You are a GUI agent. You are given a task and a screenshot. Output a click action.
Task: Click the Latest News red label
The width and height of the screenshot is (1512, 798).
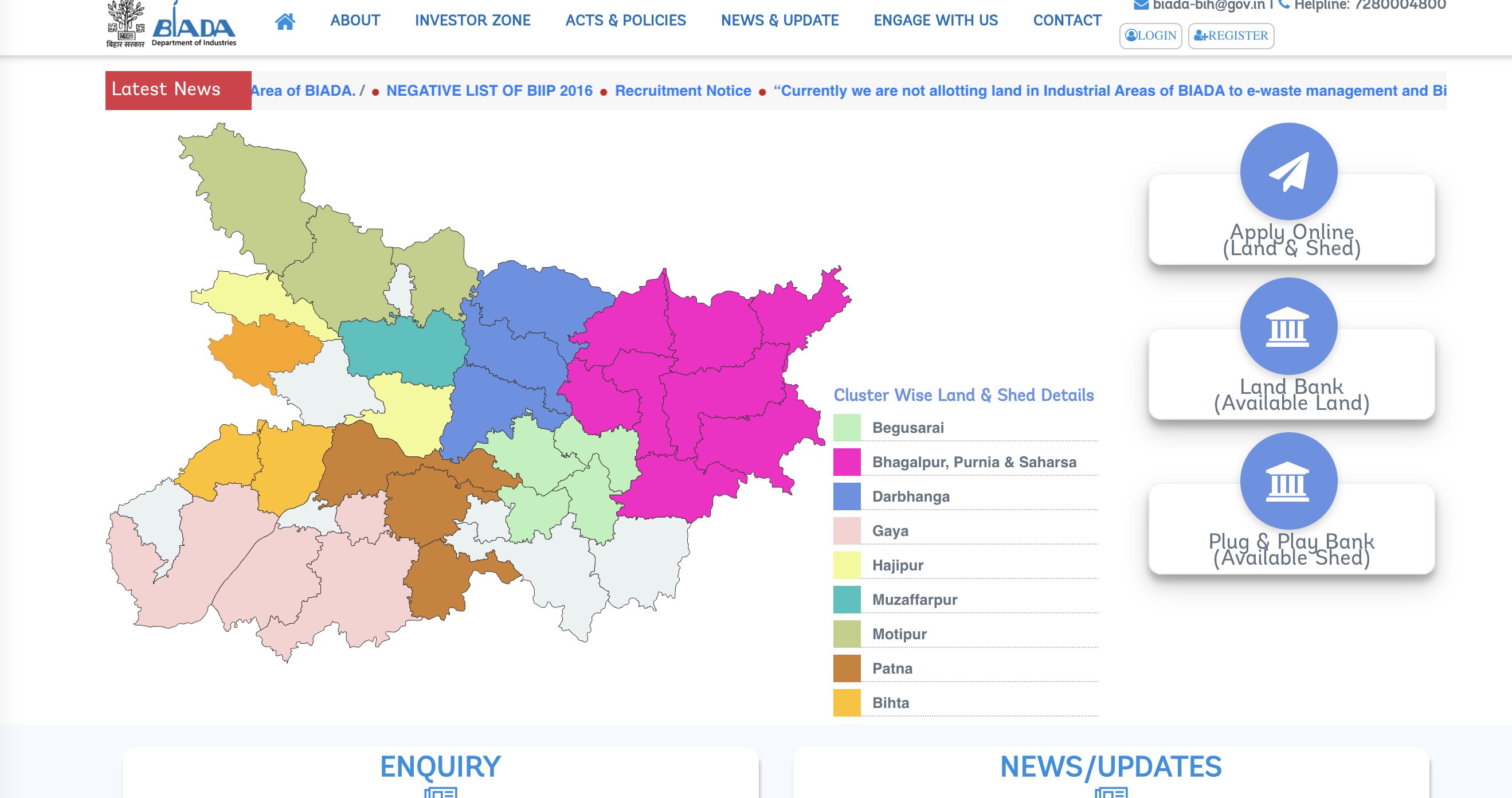pos(178,91)
